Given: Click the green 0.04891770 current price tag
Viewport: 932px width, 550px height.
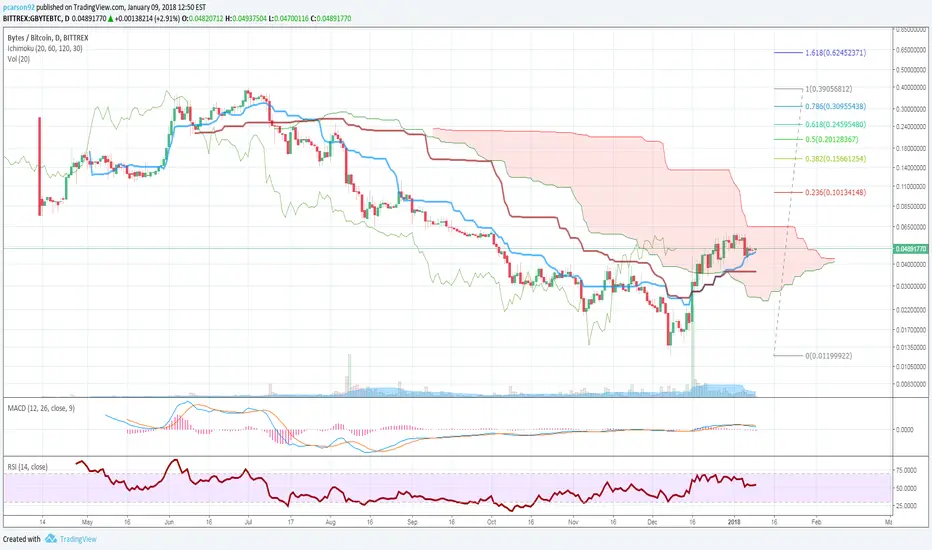Looking at the screenshot, I should point(911,249).
